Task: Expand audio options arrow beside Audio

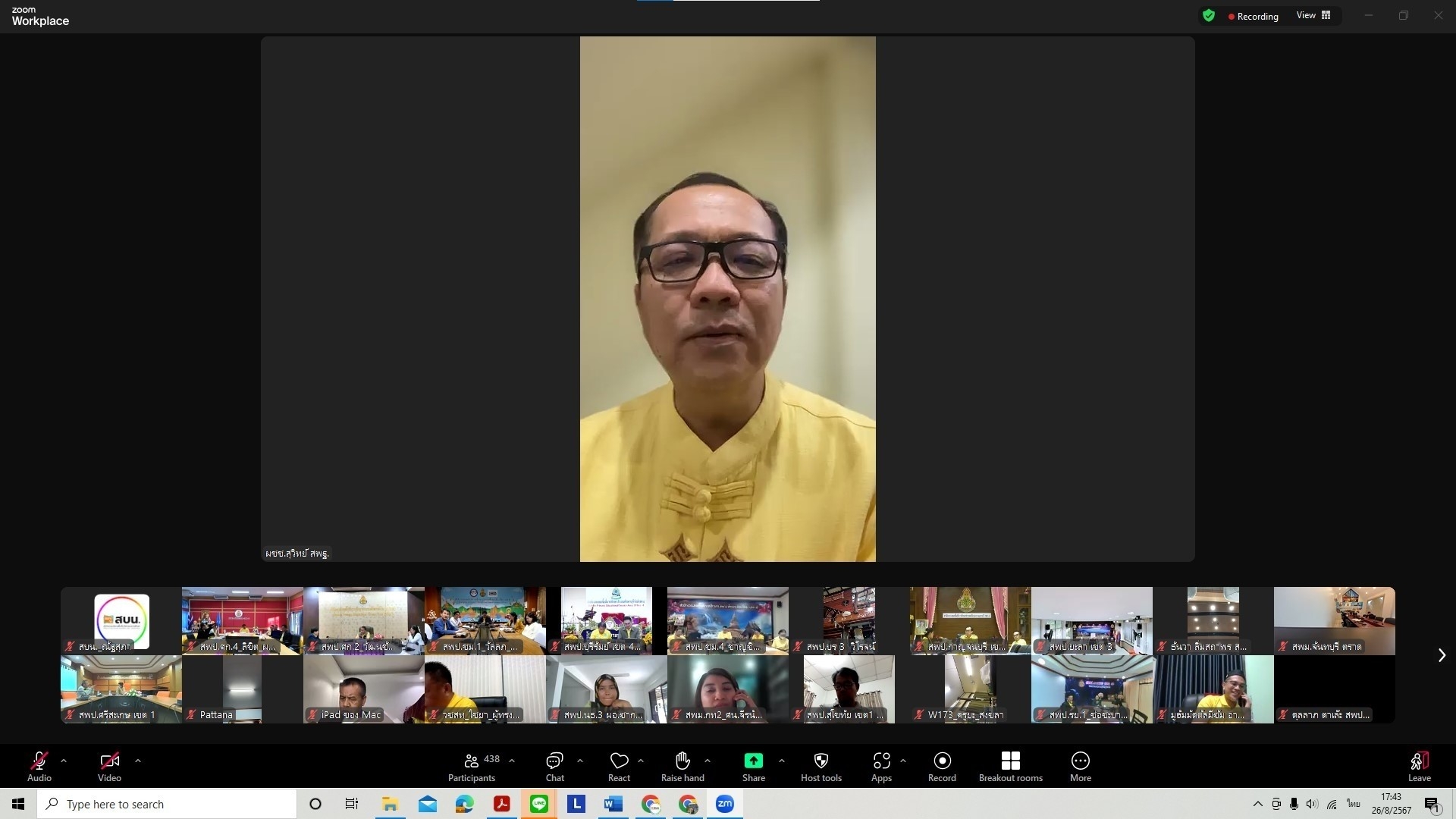Action: pos(64,760)
